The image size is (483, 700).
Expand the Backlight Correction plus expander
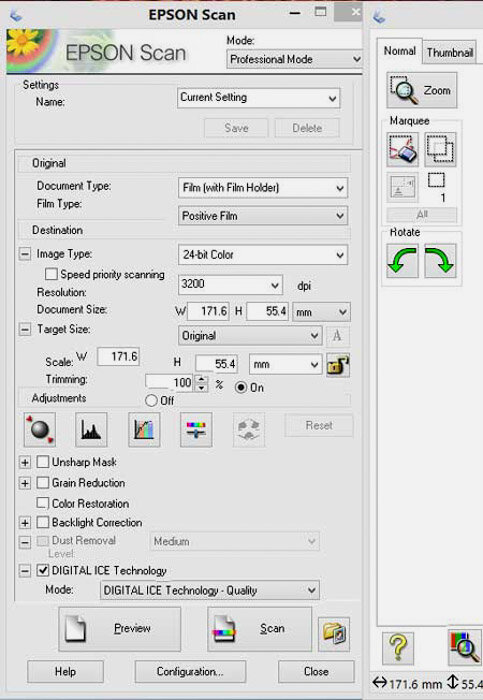(25, 522)
